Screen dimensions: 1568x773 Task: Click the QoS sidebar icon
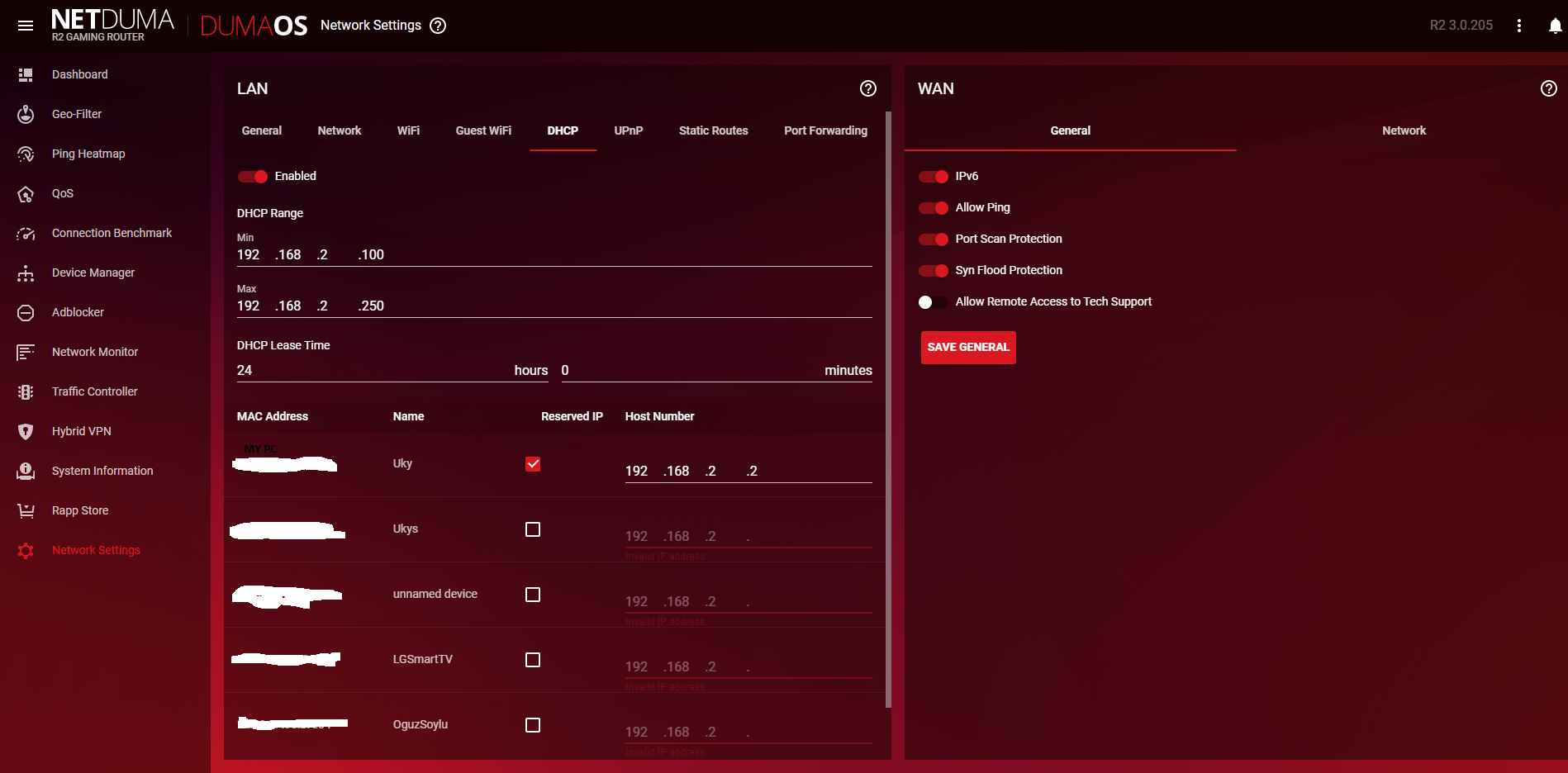26,194
